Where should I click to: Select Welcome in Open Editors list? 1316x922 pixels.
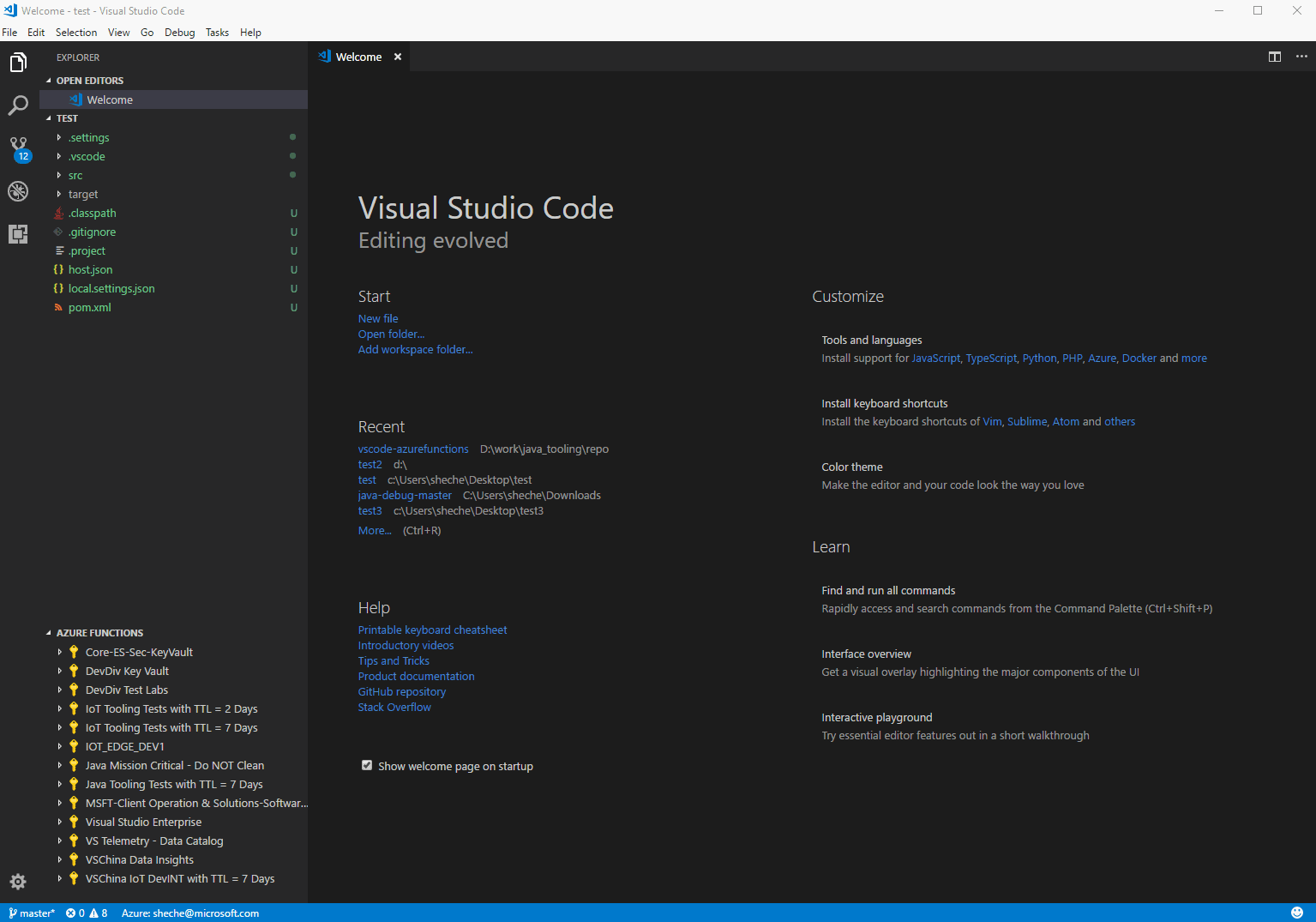[174, 99]
